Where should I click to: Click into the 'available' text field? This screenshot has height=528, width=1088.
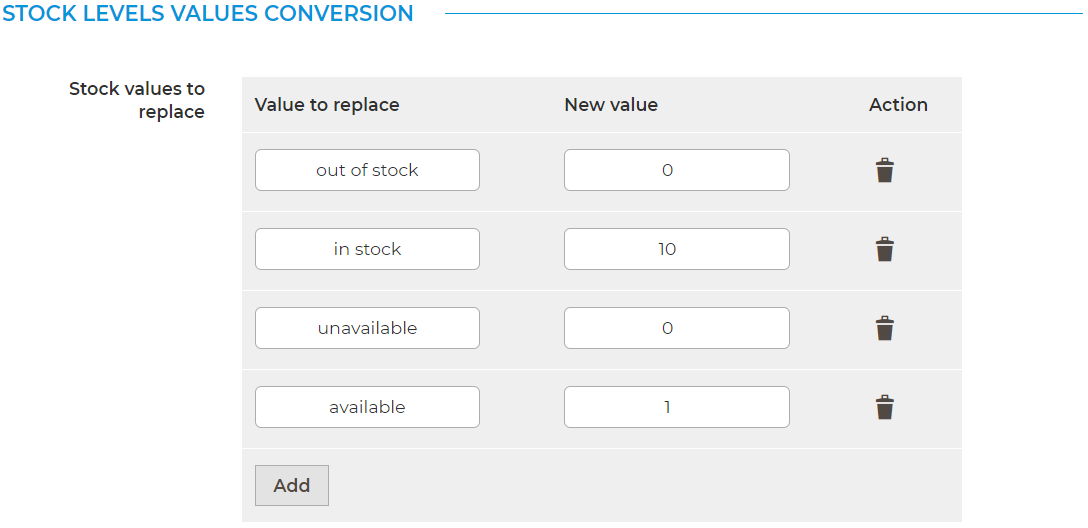point(367,407)
